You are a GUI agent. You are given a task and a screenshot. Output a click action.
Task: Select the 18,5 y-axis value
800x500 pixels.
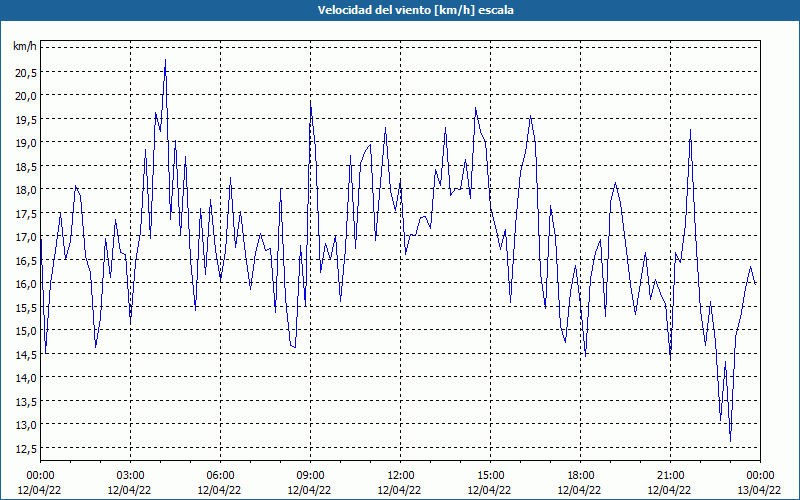[x=26, y=166]
